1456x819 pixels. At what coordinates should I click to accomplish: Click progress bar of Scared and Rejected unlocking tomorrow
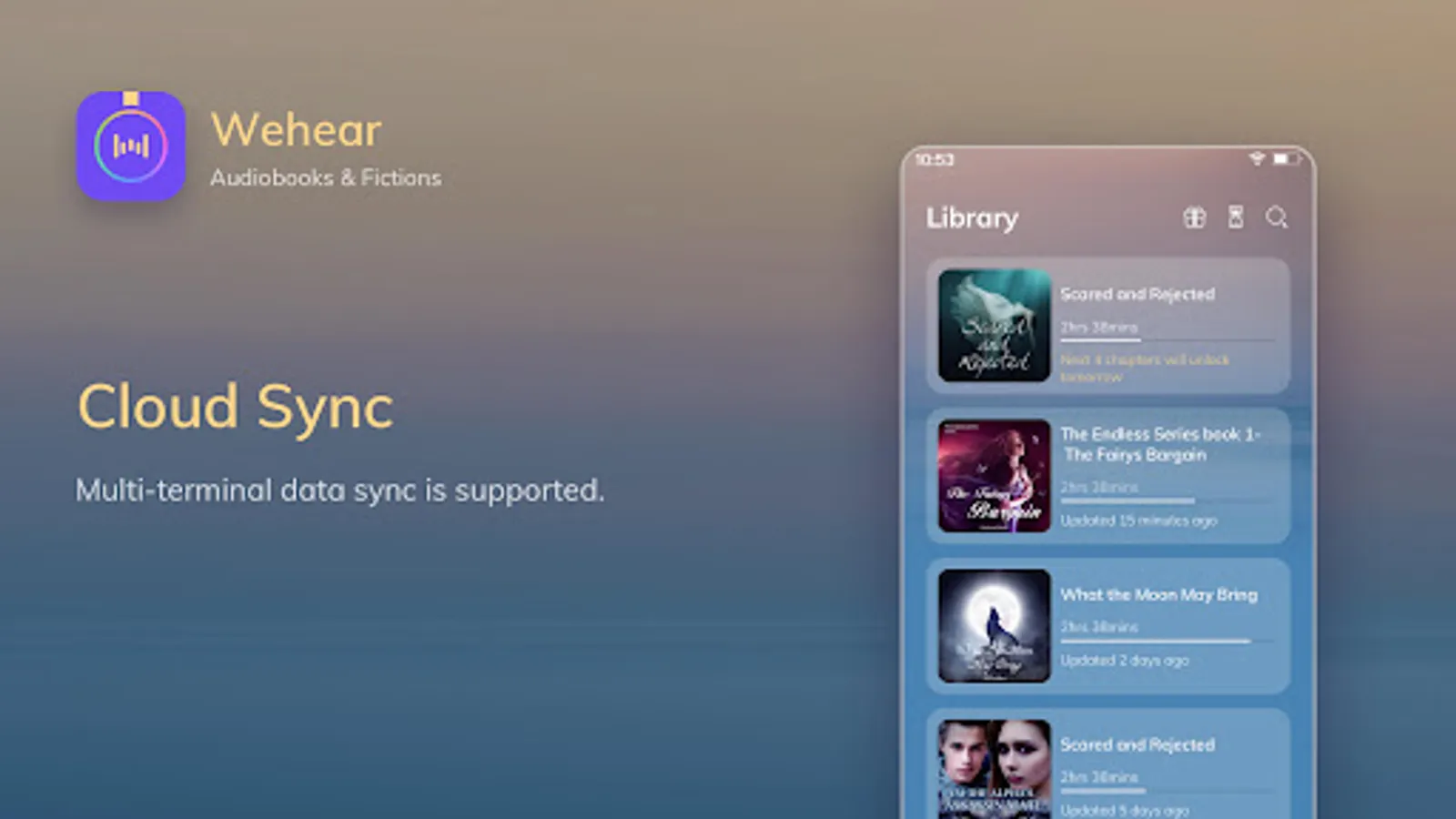pyautogui.click(x=1168, y=340)
